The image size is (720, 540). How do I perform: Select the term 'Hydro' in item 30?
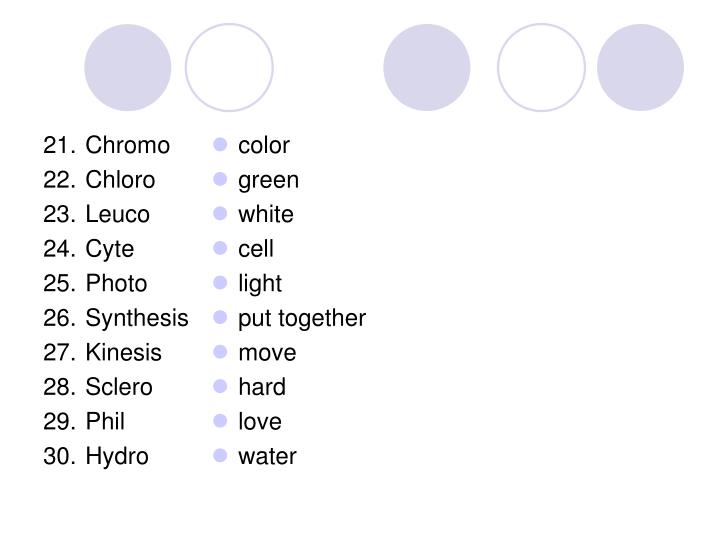coord(117,456)
